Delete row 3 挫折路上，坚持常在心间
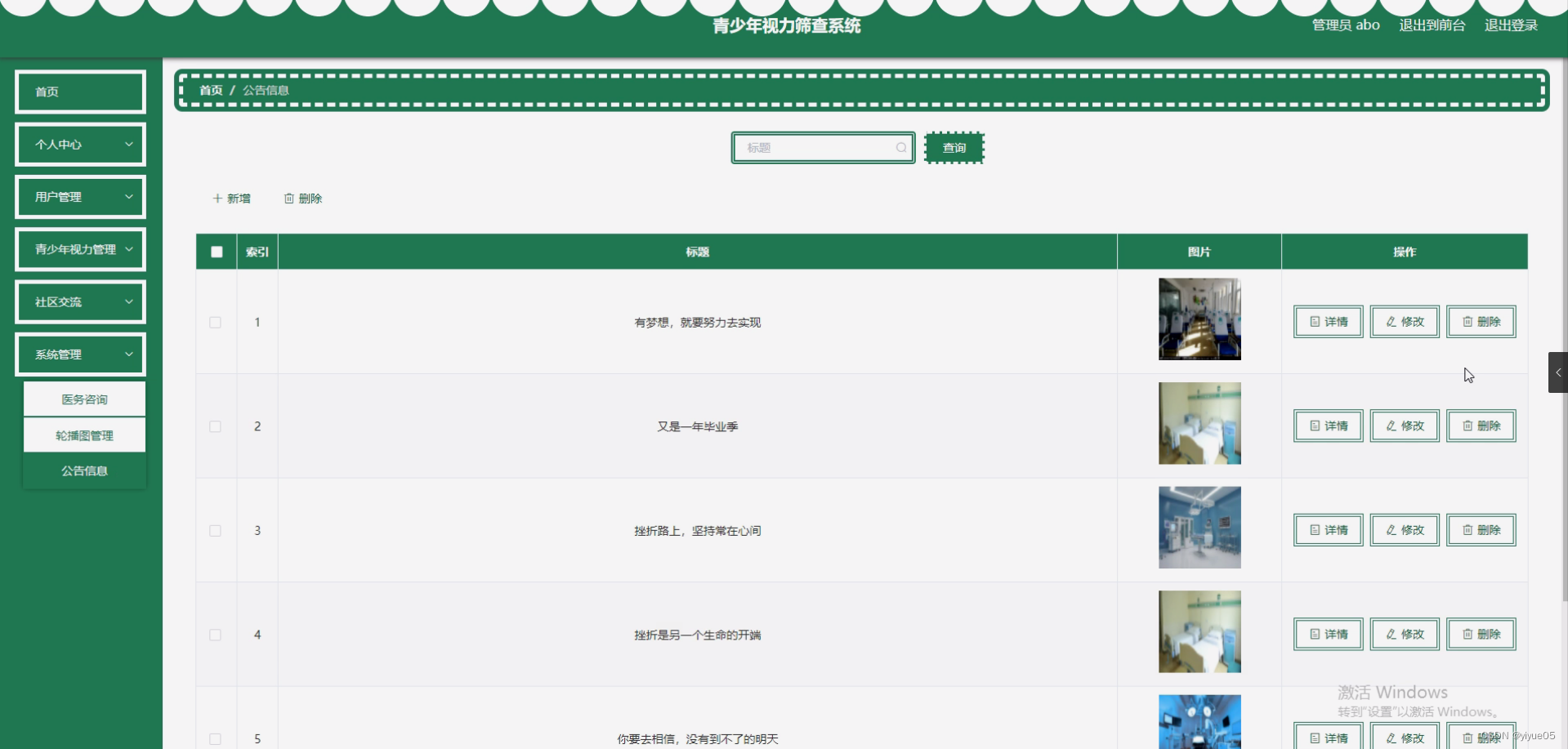 point(1481,530)
